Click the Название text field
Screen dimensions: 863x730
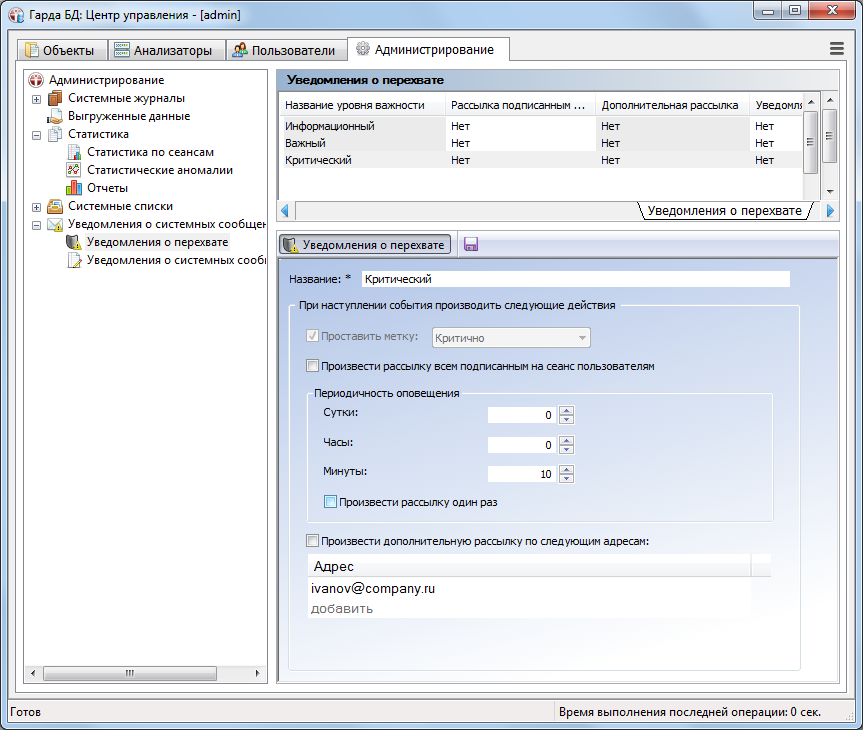coord(576,279)
